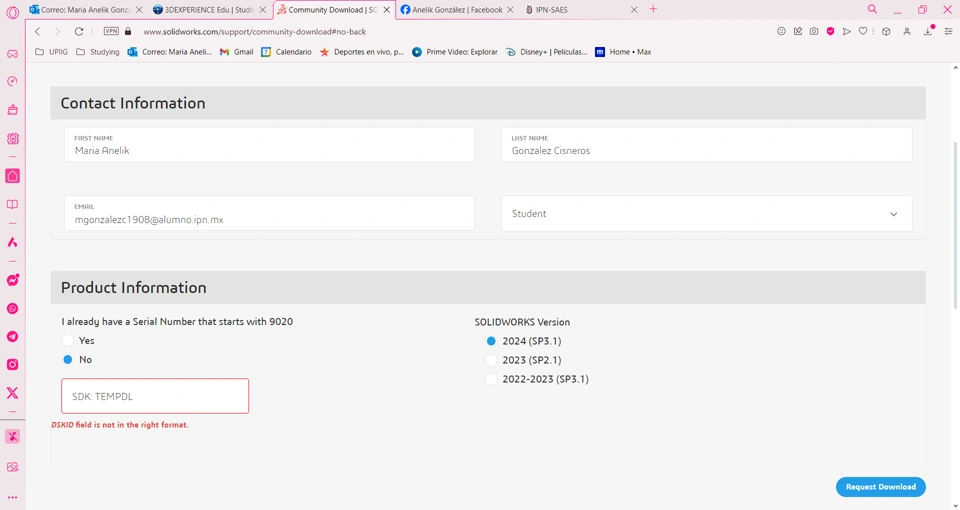Take a snapshot with camera icon
960x510 pixels.
pyautogui.click(x=814, y=31)
